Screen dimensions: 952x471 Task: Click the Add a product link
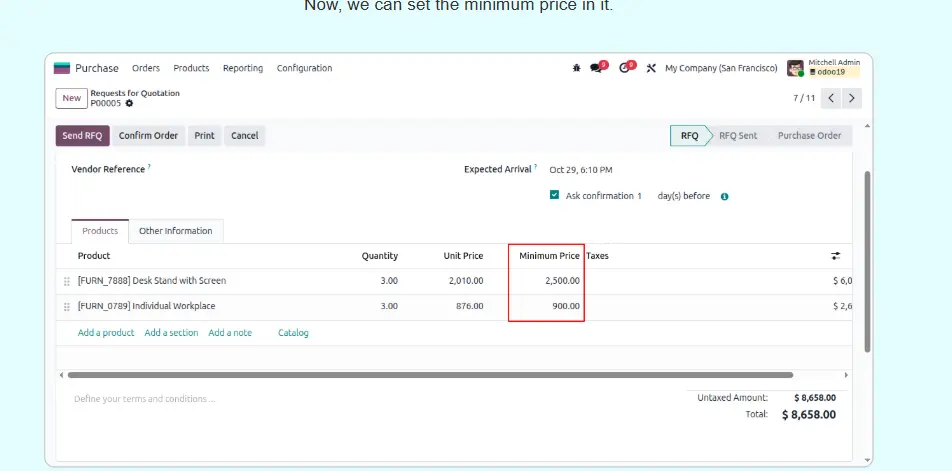[x=106, y=333]
